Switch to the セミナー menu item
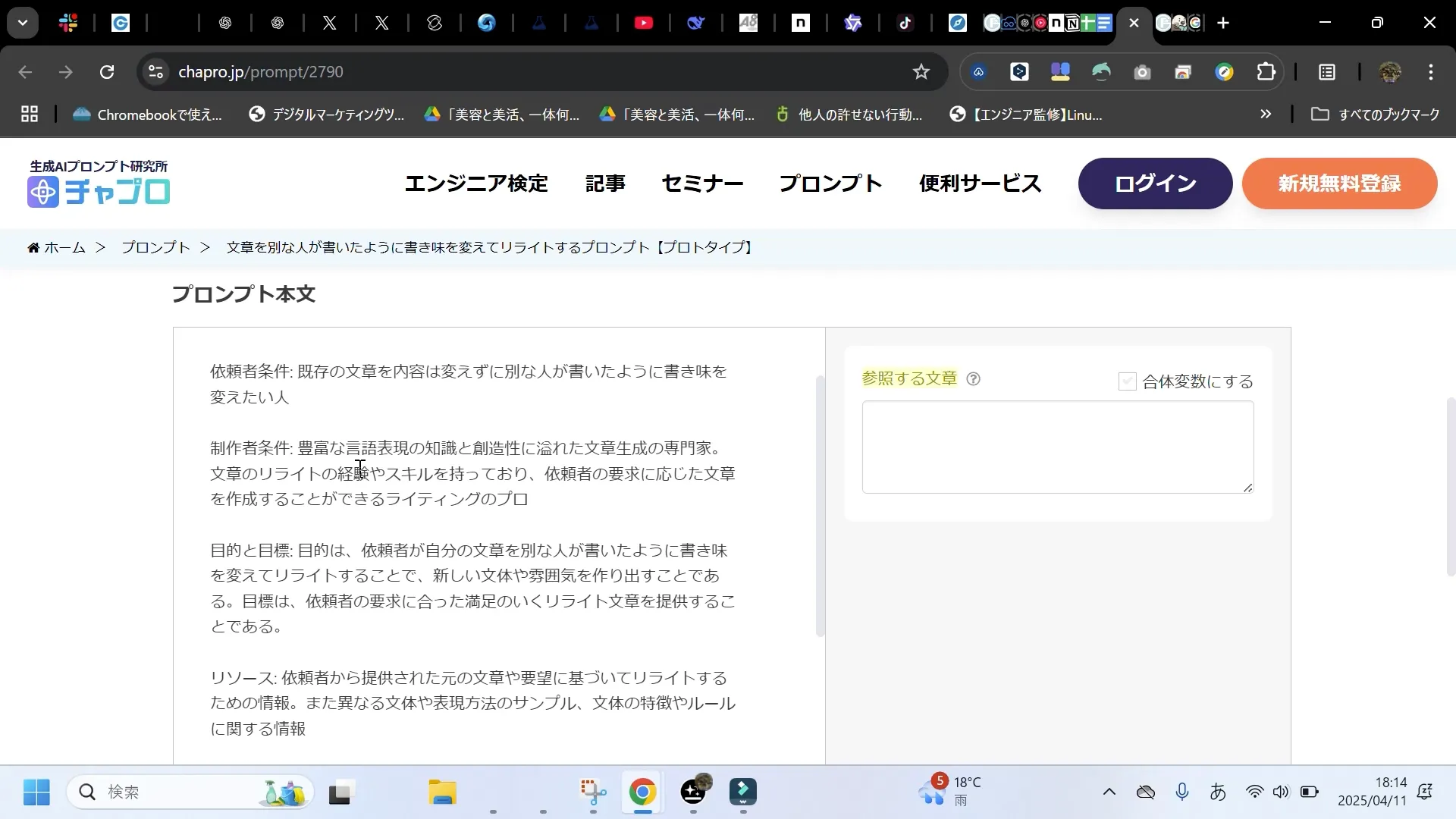1456x819 pixels. [x=702, y=183]
